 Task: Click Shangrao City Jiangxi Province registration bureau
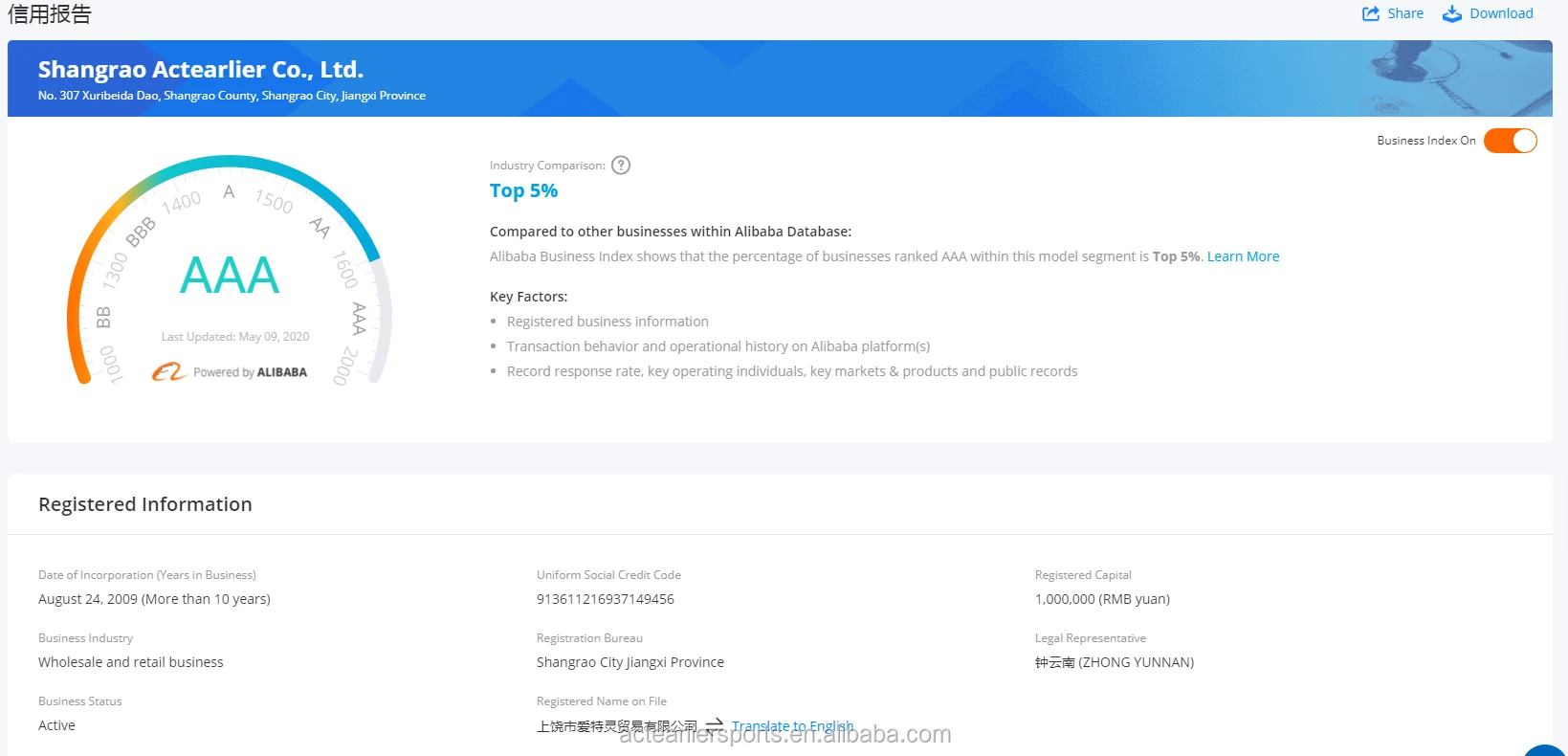(630, 662)
